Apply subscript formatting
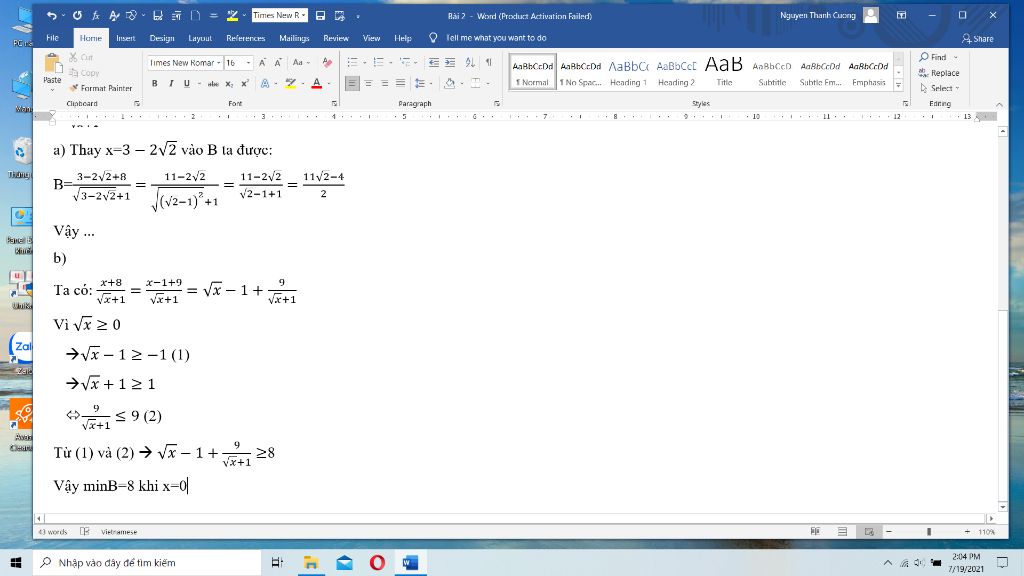This screenshot has width=1024, height=576. point(229,84)
